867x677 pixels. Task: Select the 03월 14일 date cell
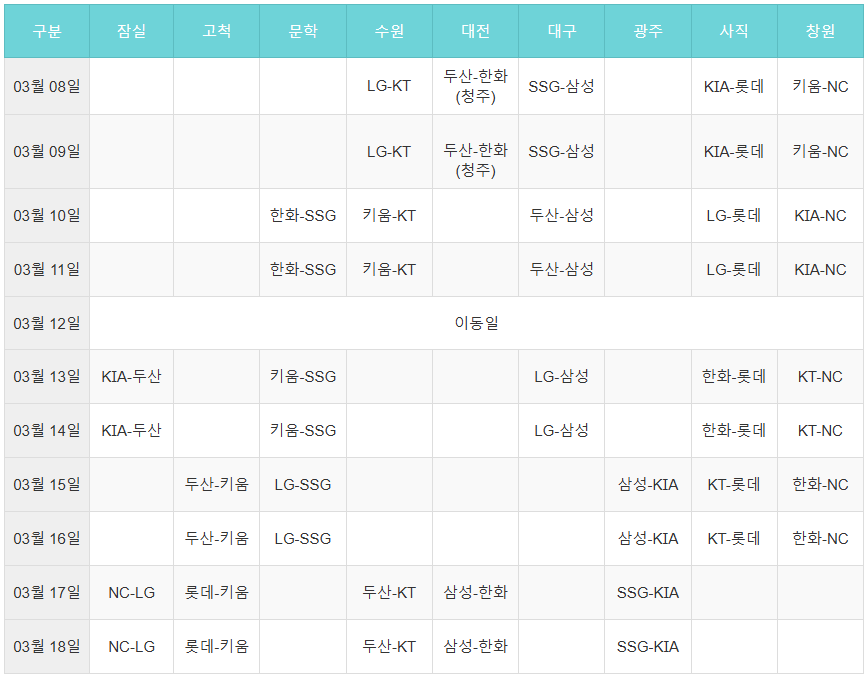pos(47,430)
